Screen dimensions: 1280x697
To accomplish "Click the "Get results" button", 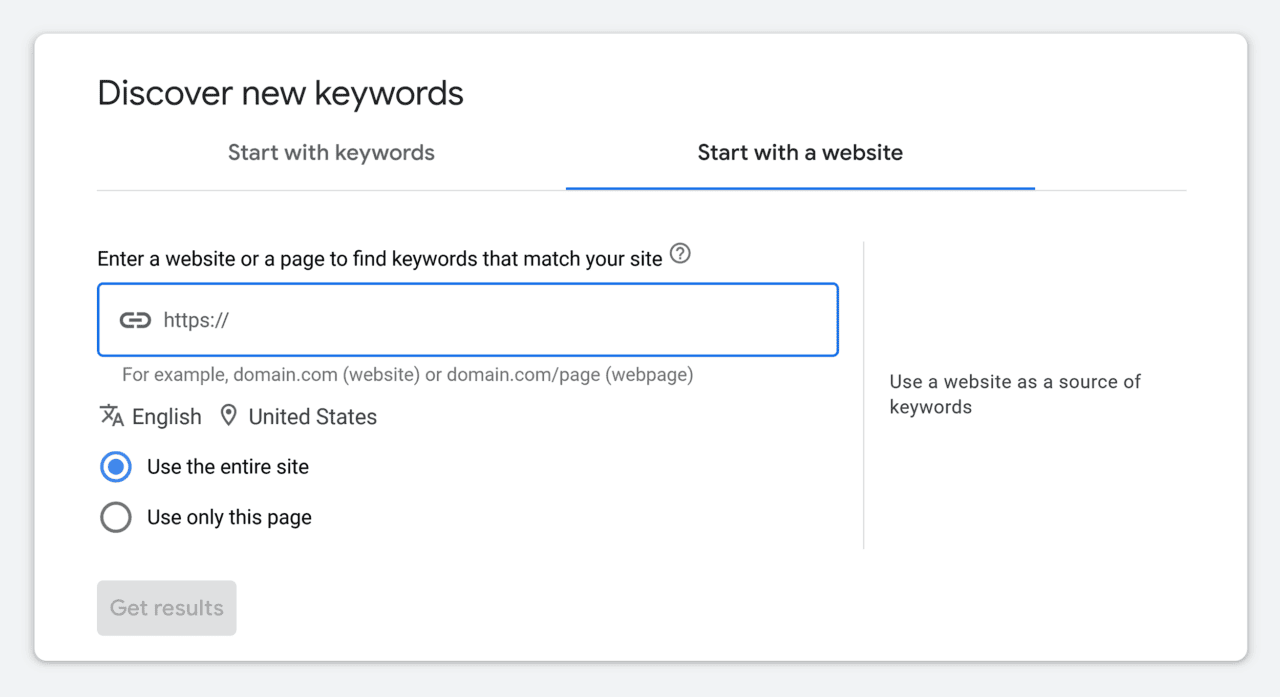I will click(x=166, y=607).
